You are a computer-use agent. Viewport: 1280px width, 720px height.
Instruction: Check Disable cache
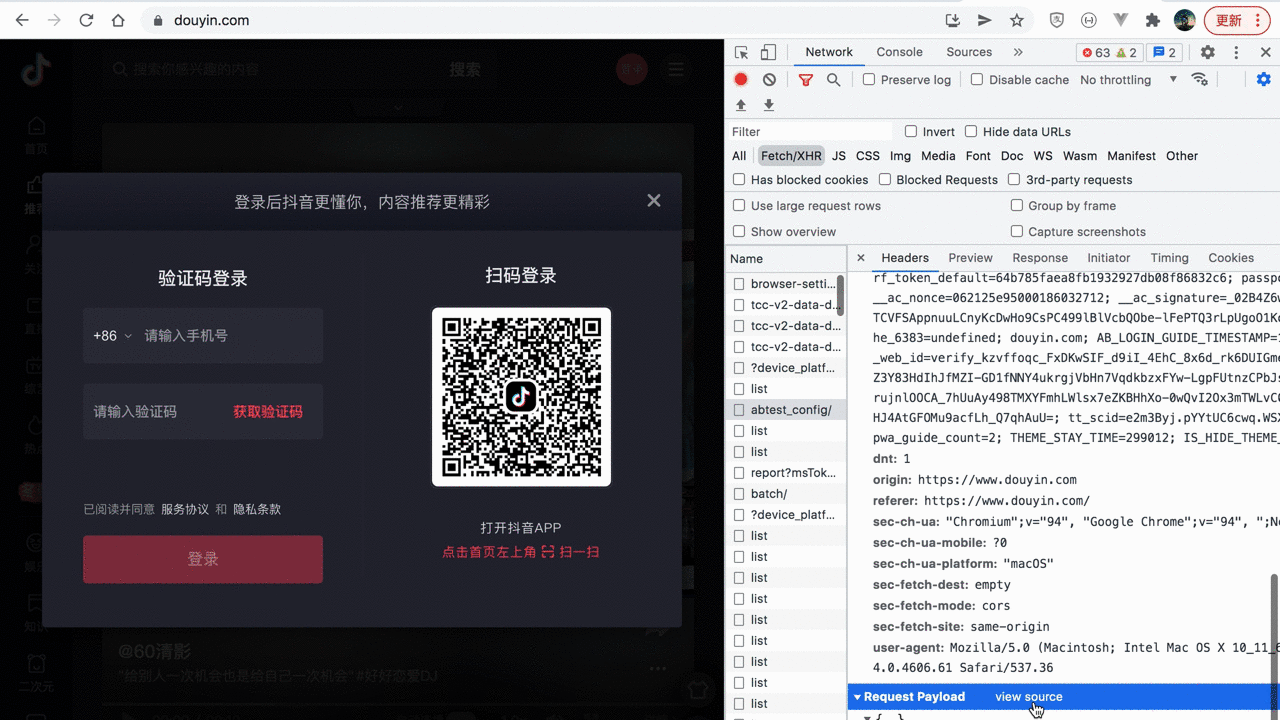tap(976, 79)
